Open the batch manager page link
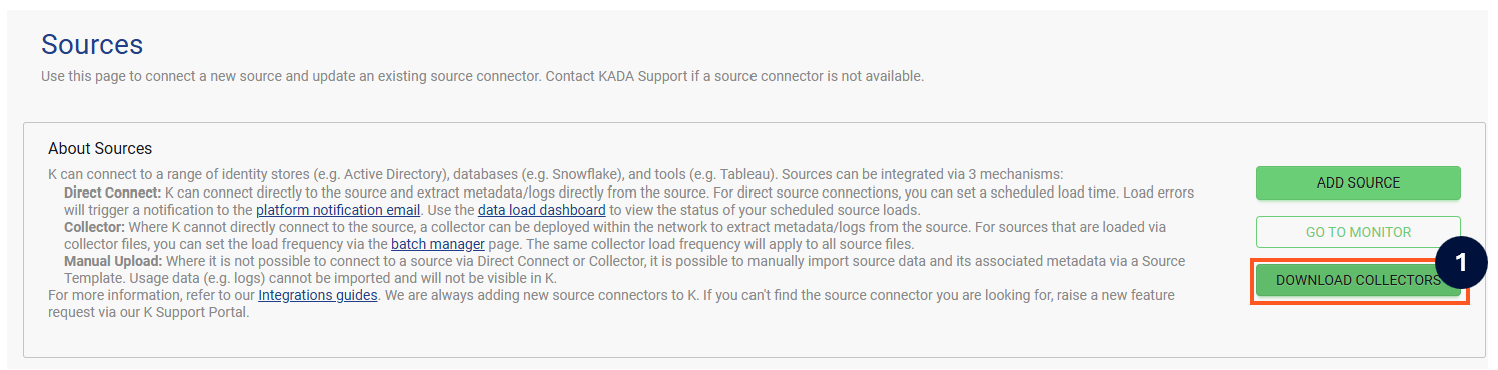This screenshot has height=370, width=1498. click(438, 244)
